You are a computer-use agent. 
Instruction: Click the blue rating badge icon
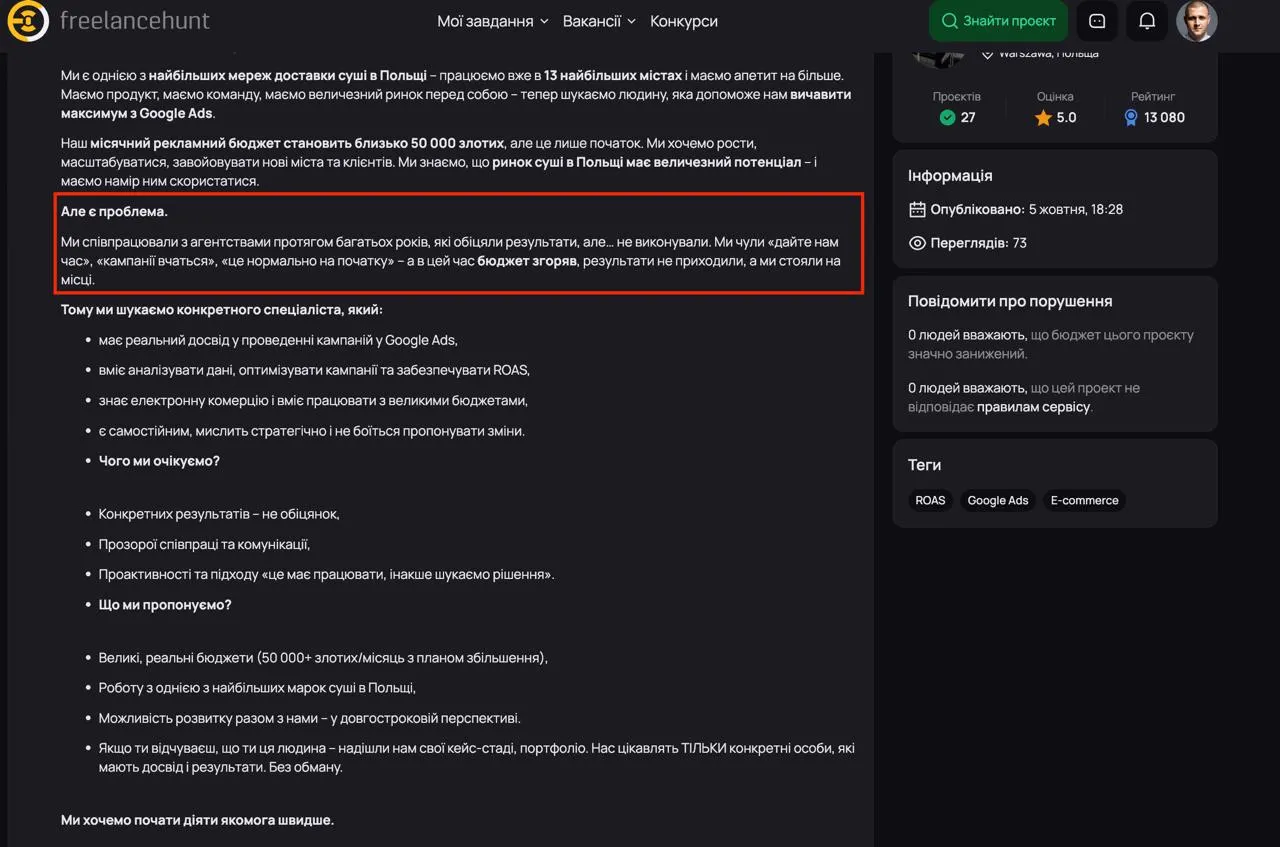1131,118
